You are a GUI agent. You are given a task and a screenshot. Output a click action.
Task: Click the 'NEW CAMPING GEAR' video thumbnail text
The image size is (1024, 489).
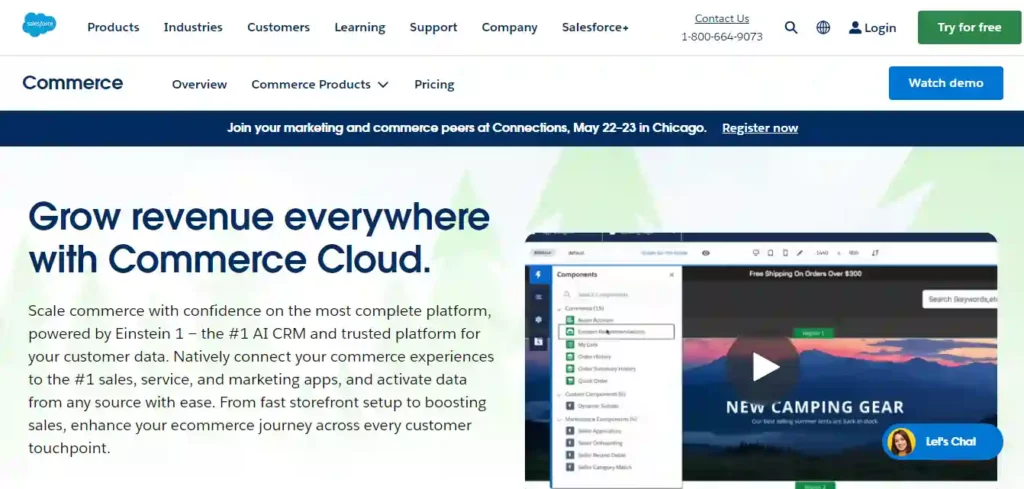(814, 407)
